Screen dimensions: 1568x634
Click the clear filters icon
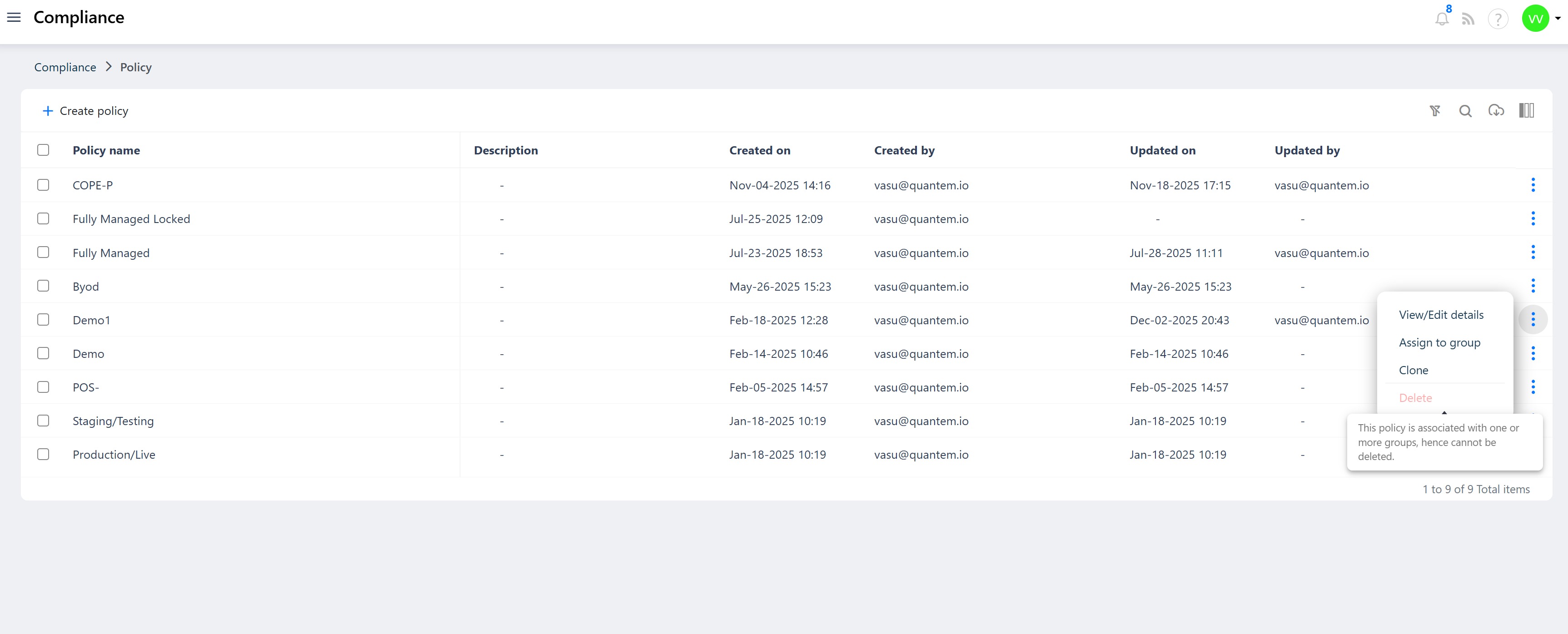[x=1435, y=111]
